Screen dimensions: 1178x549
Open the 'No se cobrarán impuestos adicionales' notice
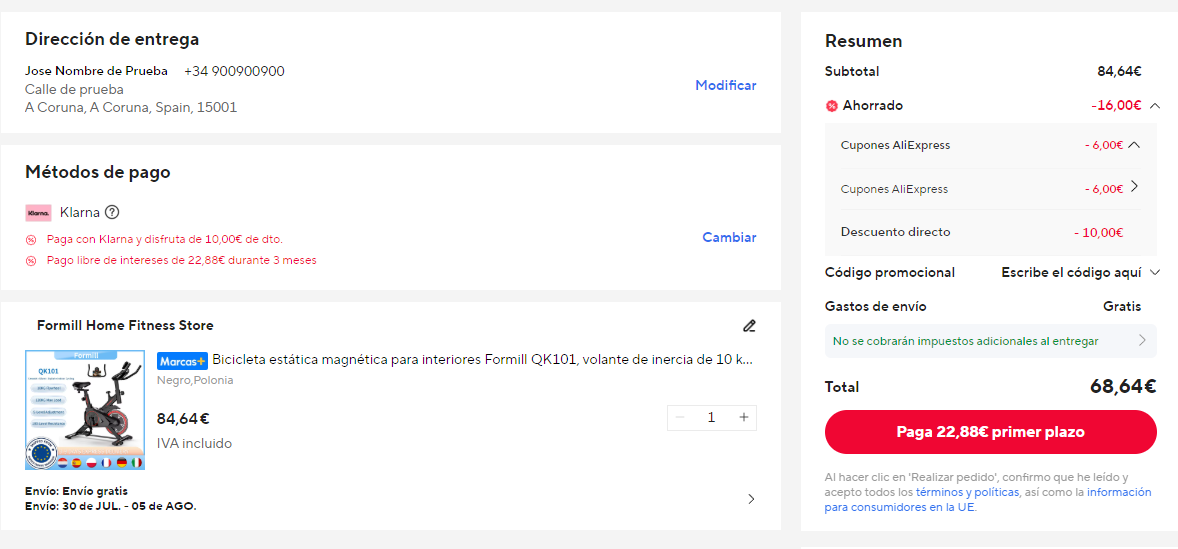tap(990, 341)
